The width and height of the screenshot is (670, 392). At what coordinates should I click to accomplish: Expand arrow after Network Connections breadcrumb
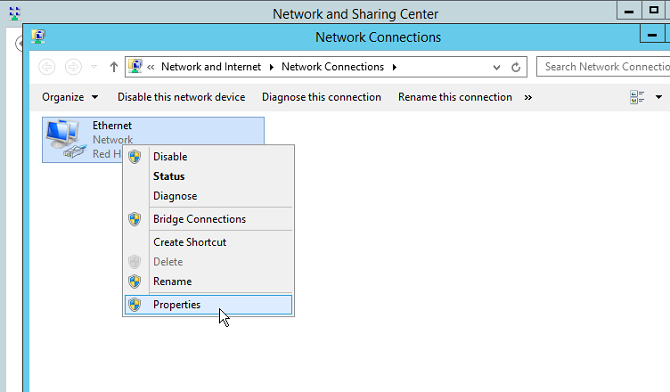[394, 67]
